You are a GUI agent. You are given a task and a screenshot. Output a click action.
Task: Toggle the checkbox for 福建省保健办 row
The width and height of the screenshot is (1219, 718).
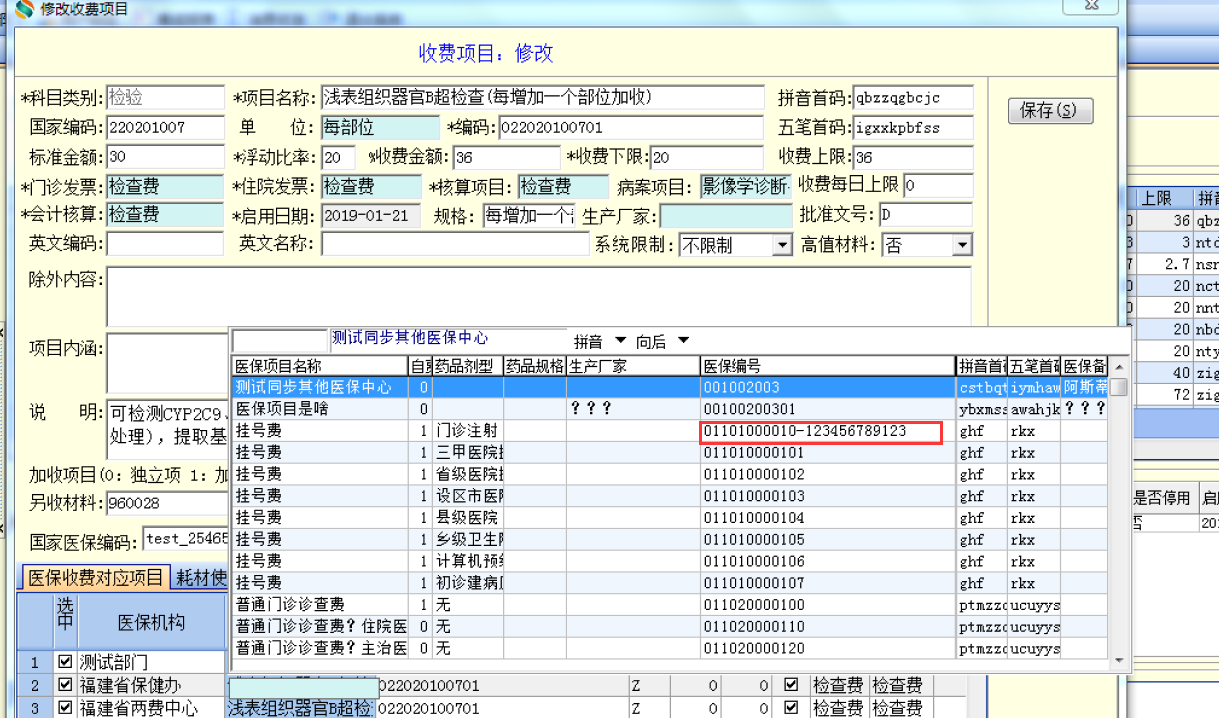(65, 685)
